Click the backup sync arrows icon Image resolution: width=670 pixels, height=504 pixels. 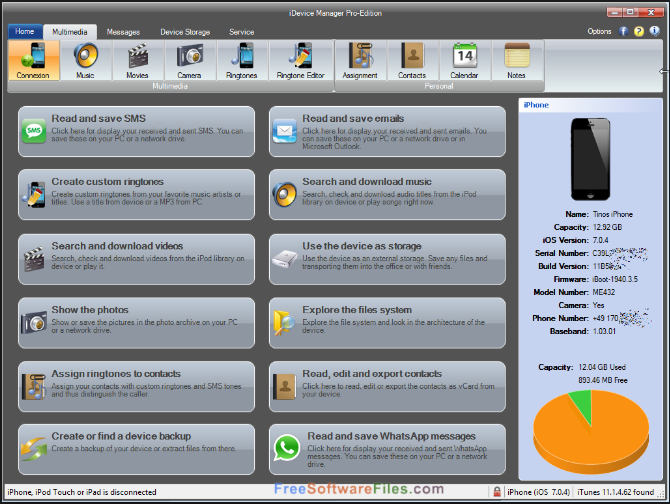click(x=34, y=449)
